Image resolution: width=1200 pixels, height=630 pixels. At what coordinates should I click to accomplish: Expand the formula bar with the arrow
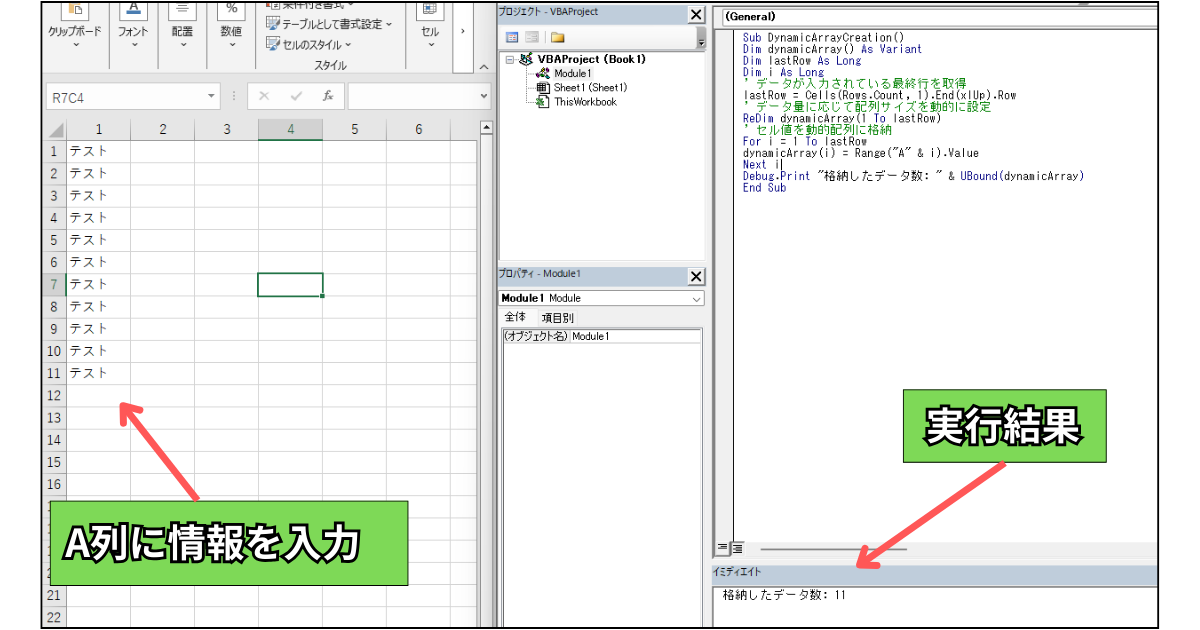(484, 97)
